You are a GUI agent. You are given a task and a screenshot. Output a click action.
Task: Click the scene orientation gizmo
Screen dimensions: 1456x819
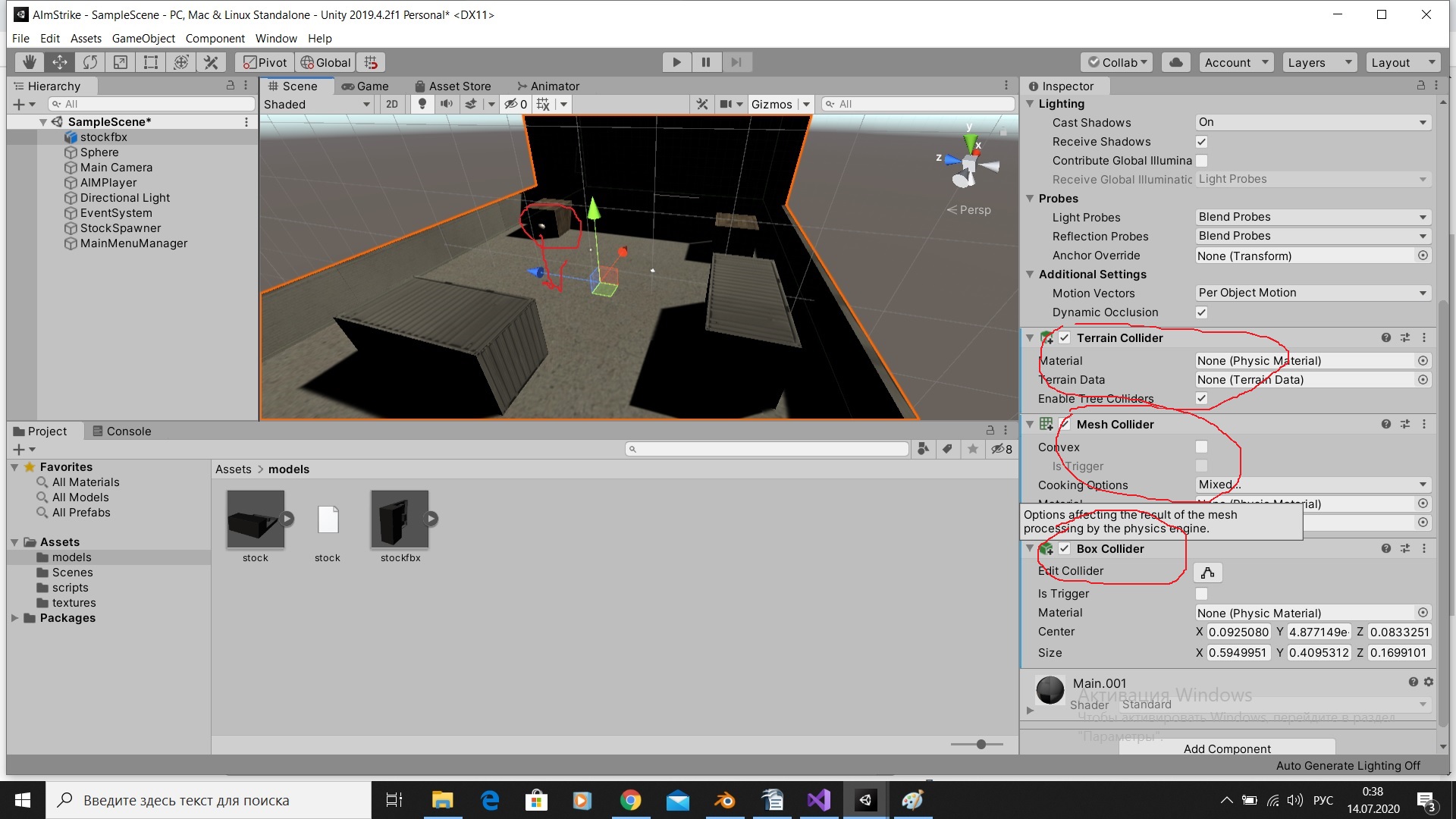tap(968, 163)
